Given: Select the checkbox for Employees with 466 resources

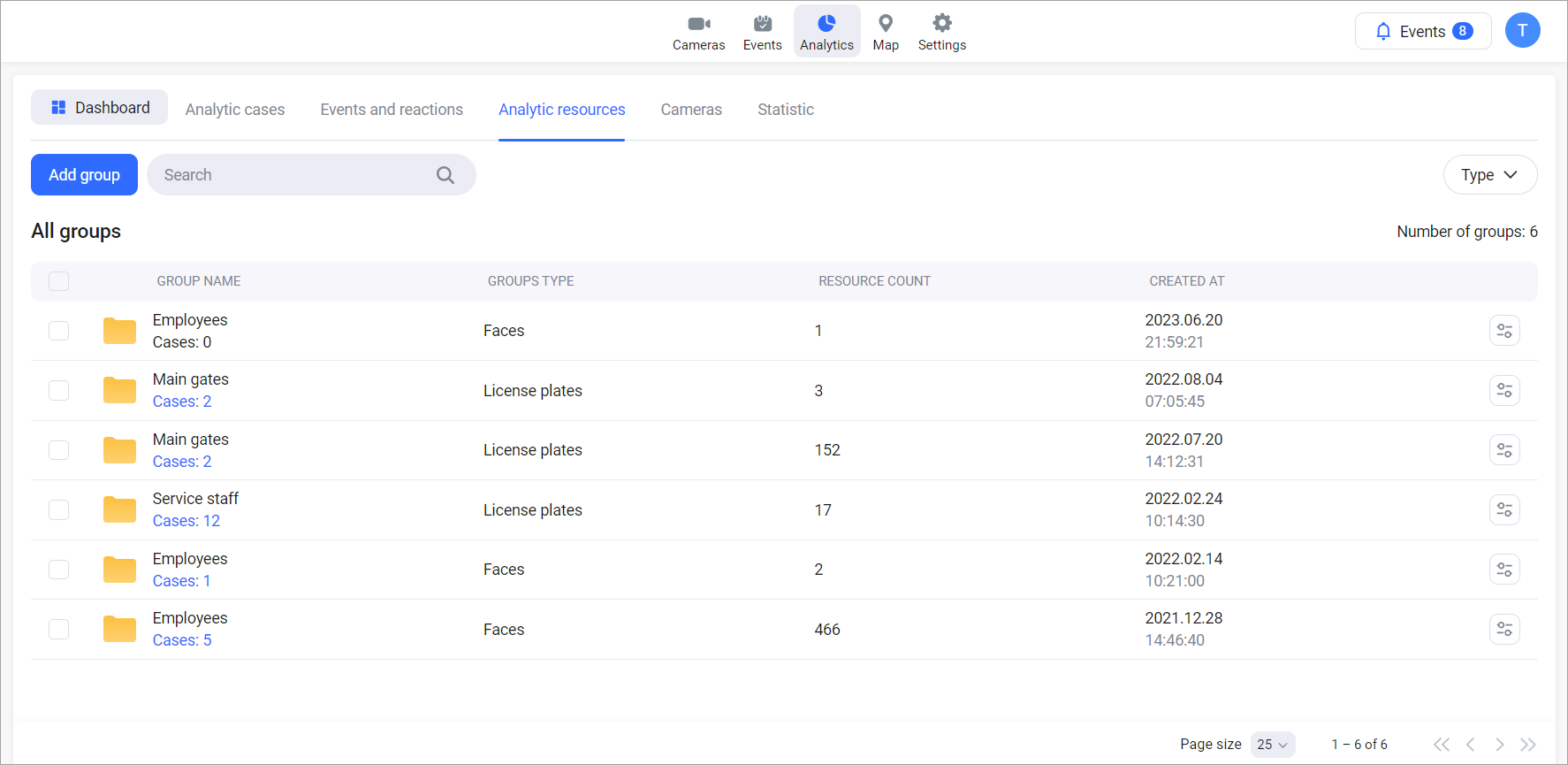Looking at the screenshot, I should click(59, 630).
